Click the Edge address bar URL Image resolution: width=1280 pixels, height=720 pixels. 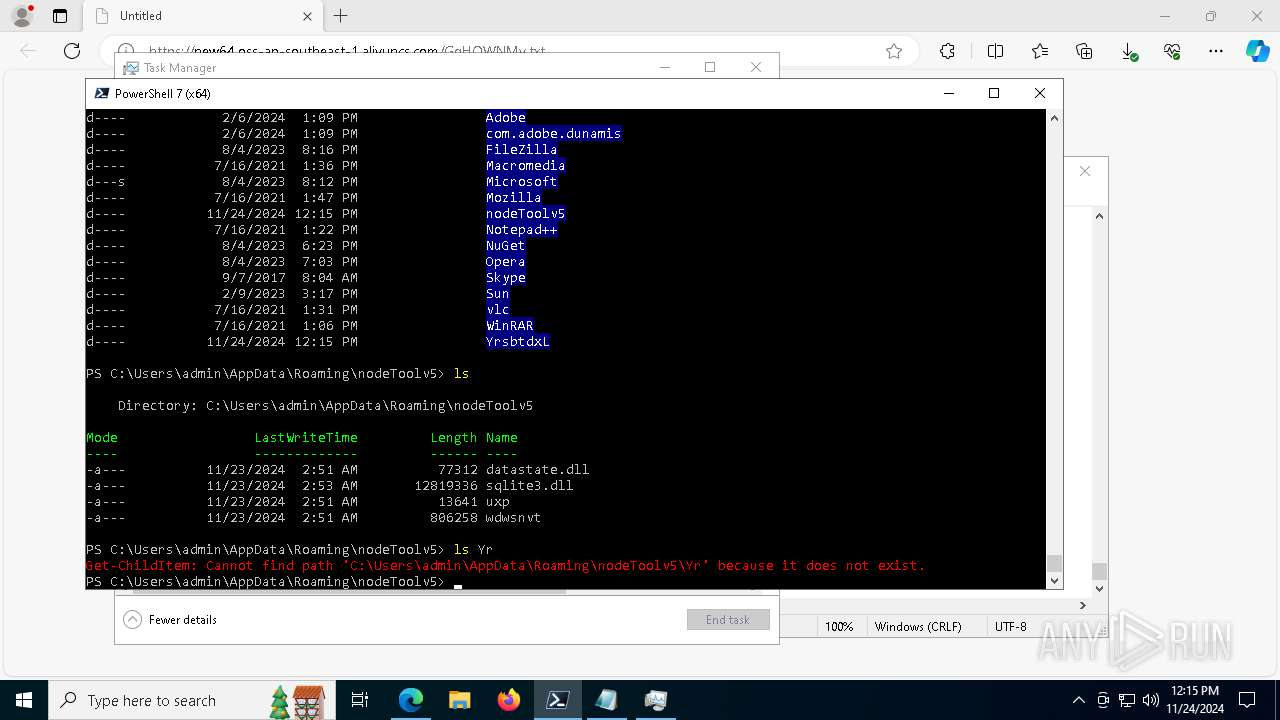coord(348,51)
